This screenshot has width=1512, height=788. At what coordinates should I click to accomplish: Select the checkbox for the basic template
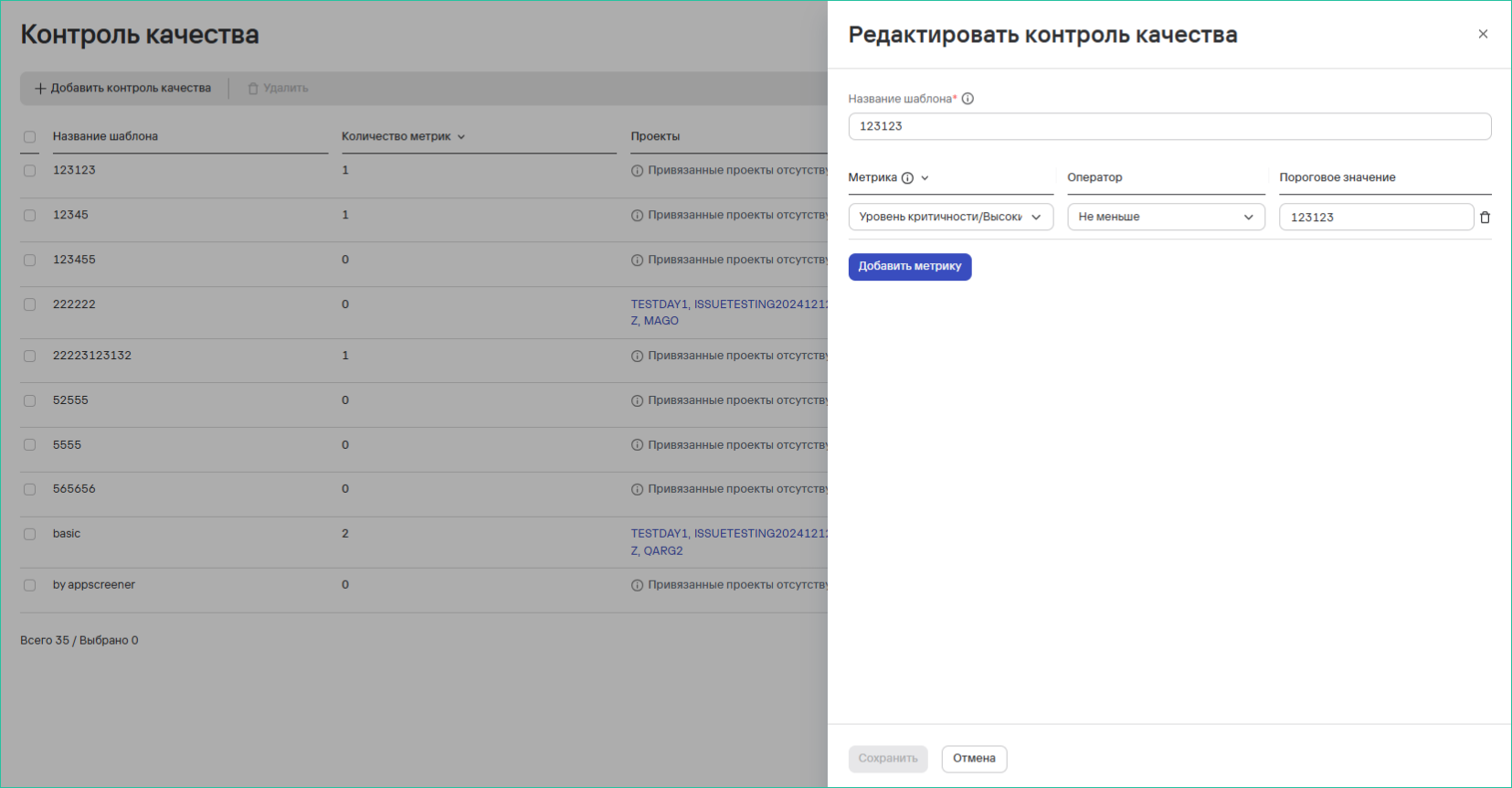point(29,534)
